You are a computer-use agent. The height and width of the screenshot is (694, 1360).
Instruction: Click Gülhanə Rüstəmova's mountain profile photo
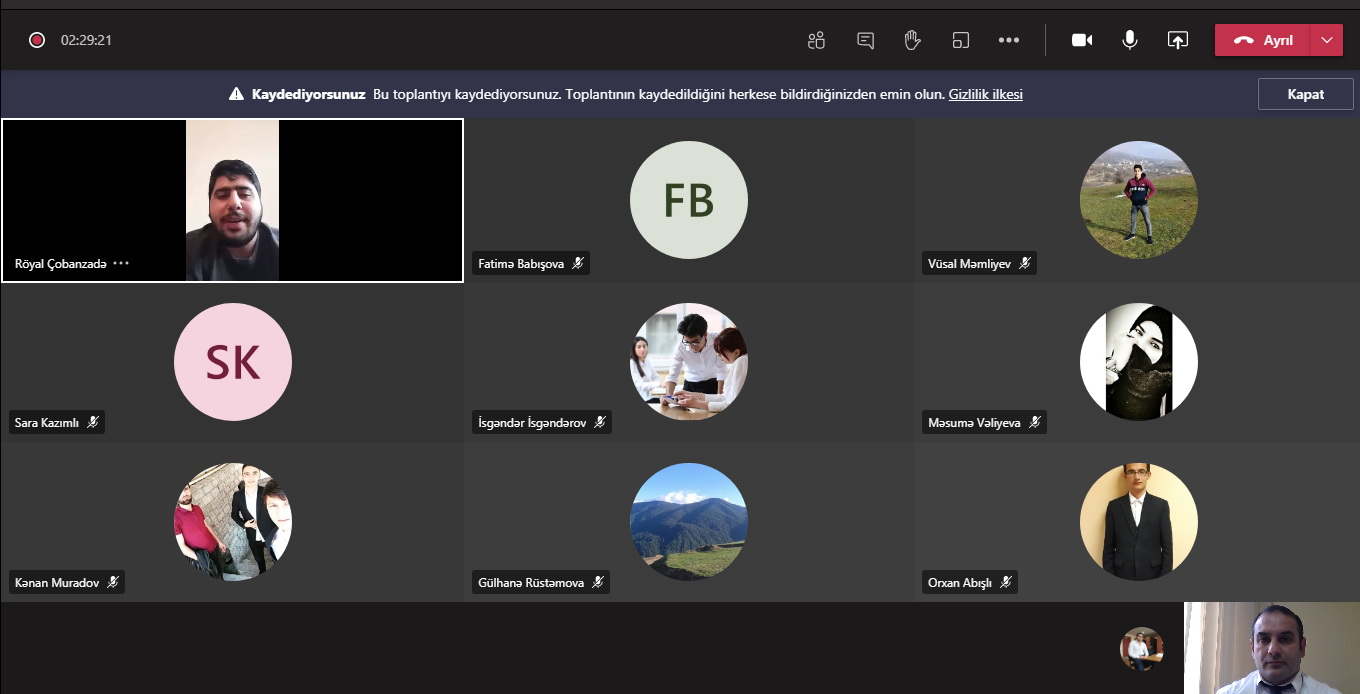pos(689,521)
